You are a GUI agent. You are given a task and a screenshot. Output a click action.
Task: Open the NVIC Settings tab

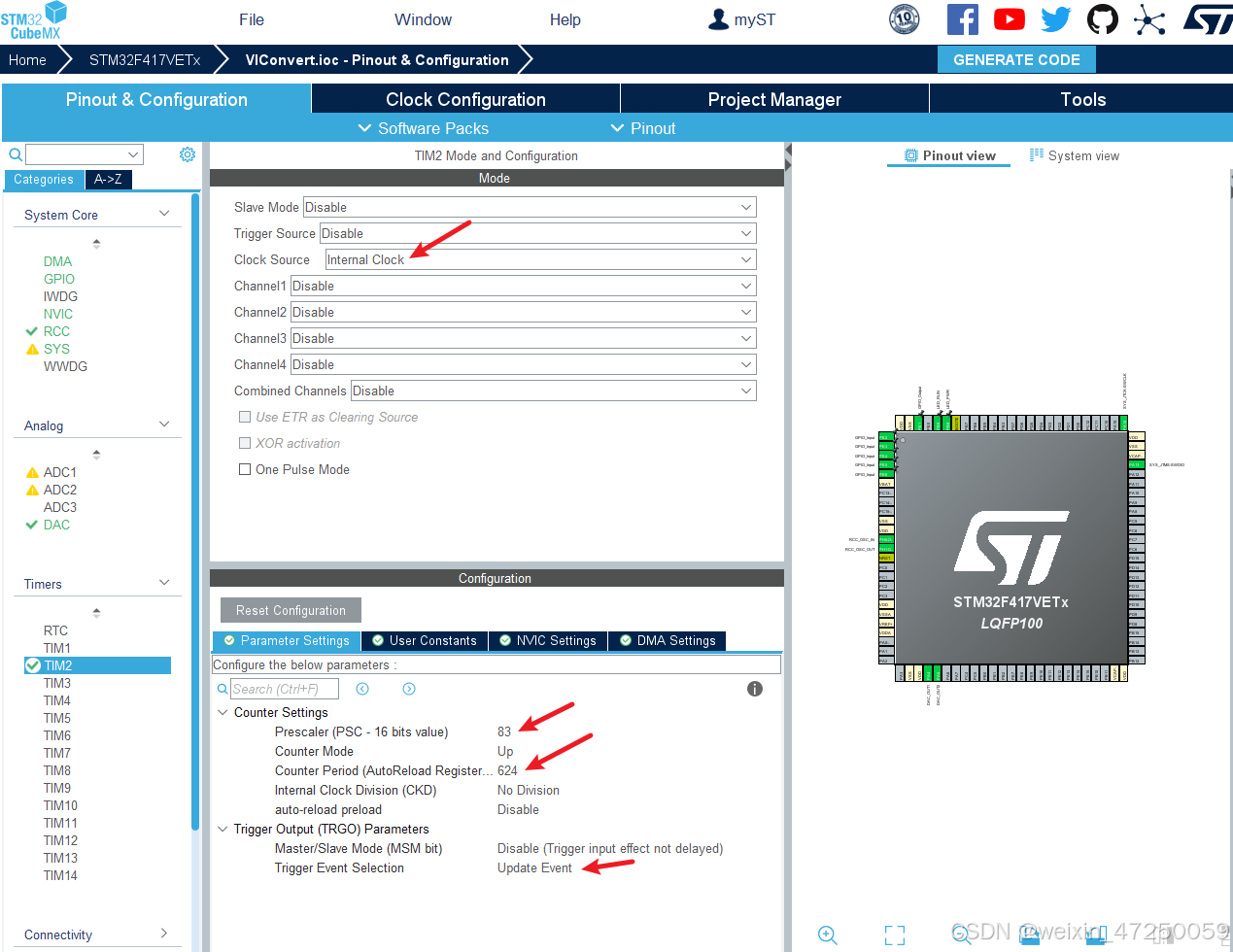click(x=548, y=640)
